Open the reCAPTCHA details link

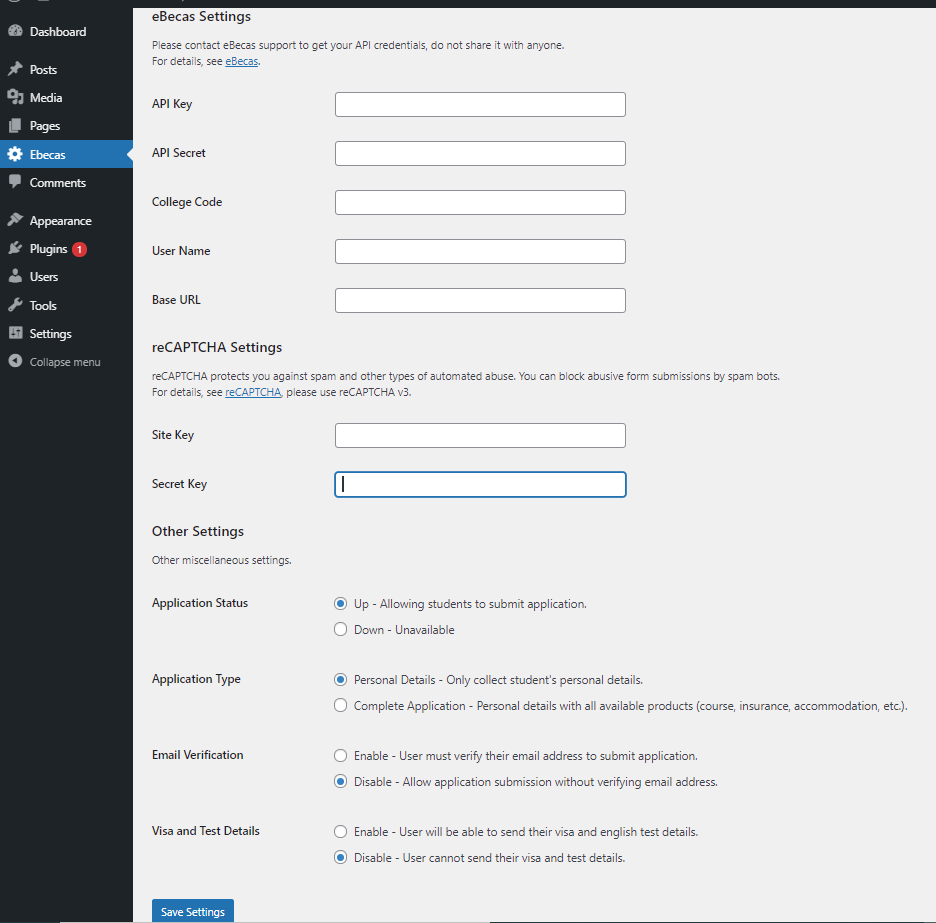click(x=253, y=392)
